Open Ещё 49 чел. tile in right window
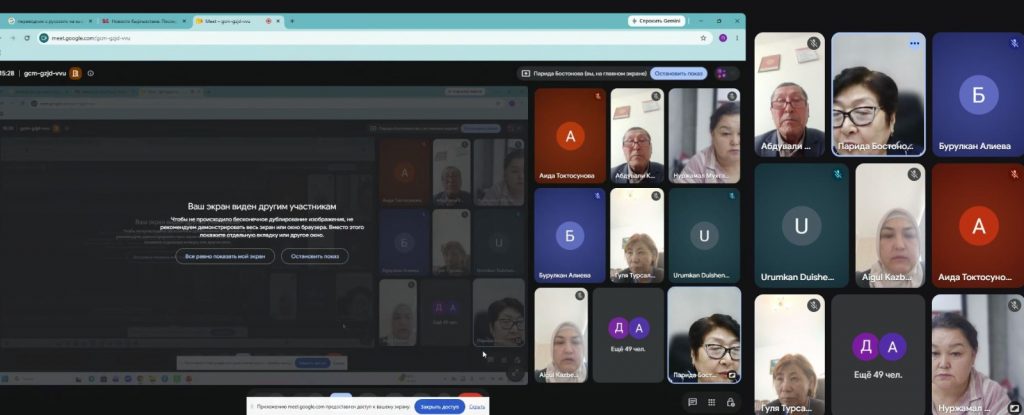The height and width of the screenshot is (415, 1024). tap(878, 355)
